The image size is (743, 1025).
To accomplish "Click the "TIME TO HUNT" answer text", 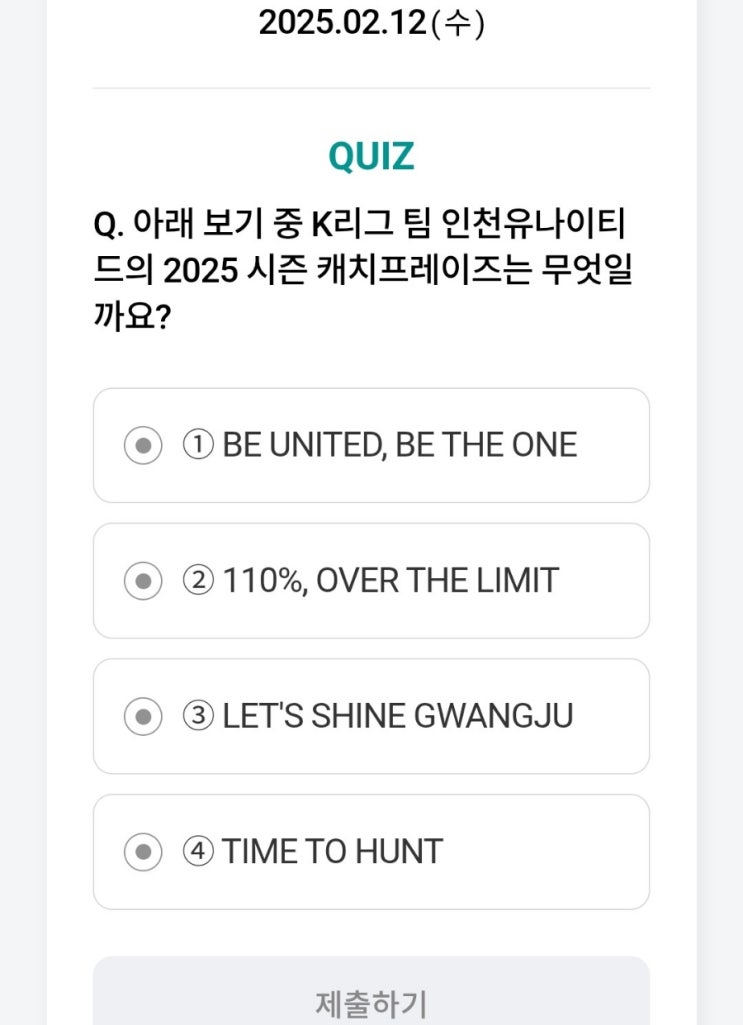I will point(332,852).
